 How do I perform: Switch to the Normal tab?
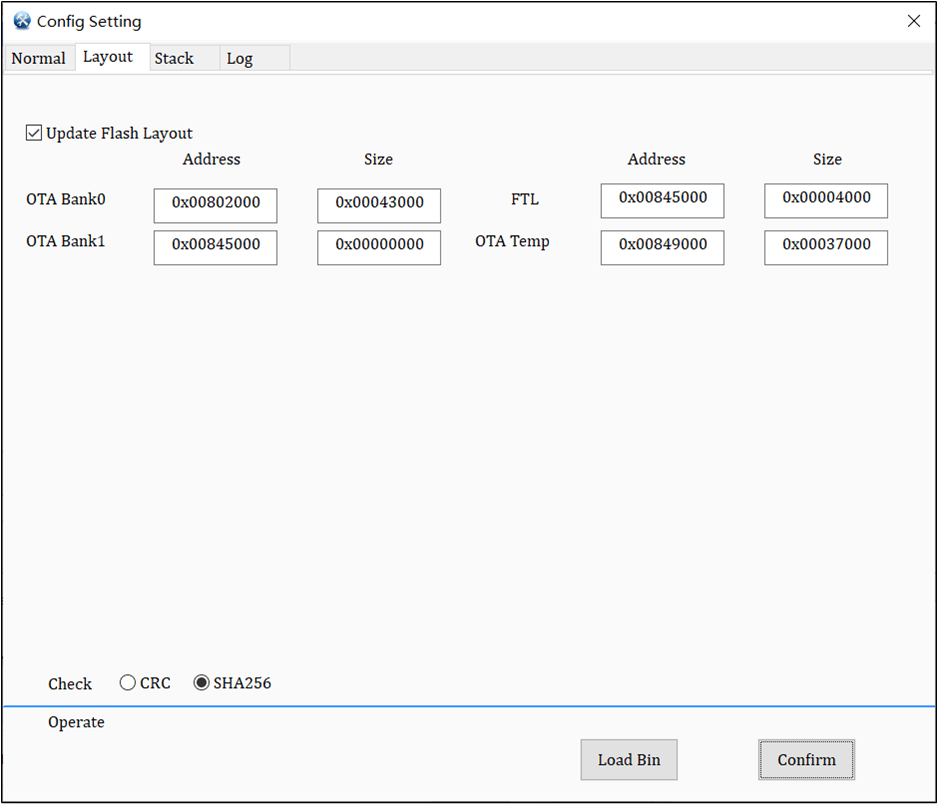pyautogui.click(x=39, y=58)
